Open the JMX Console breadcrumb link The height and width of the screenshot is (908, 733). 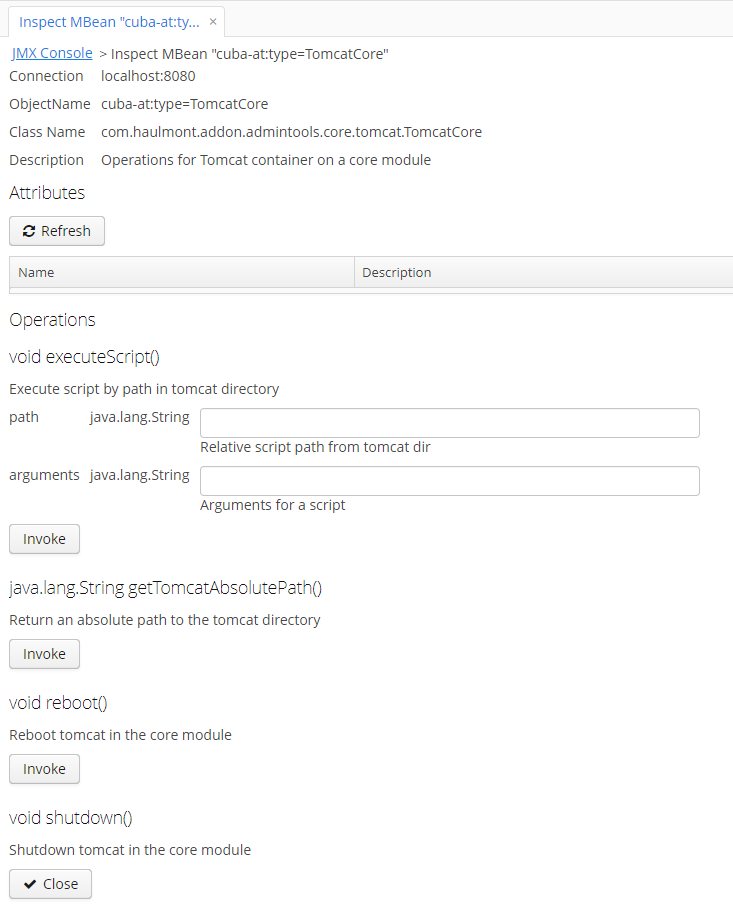coord(52,53)
